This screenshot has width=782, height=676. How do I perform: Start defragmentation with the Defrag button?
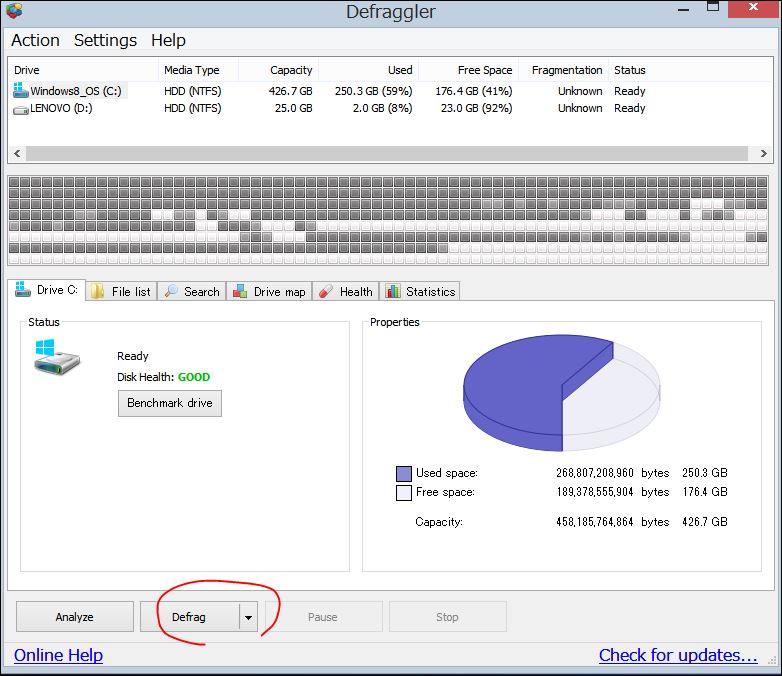tap(189, 617)
